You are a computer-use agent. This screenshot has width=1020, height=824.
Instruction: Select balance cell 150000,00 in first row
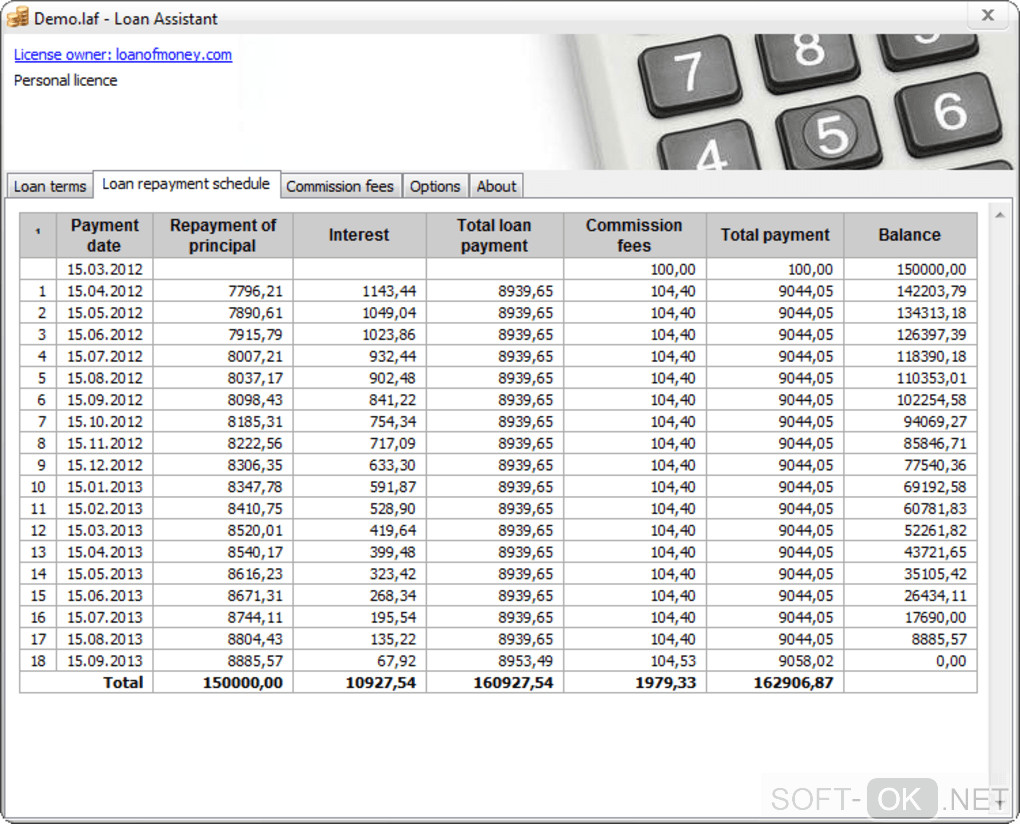pyautogui.click(x=909, y=269)
